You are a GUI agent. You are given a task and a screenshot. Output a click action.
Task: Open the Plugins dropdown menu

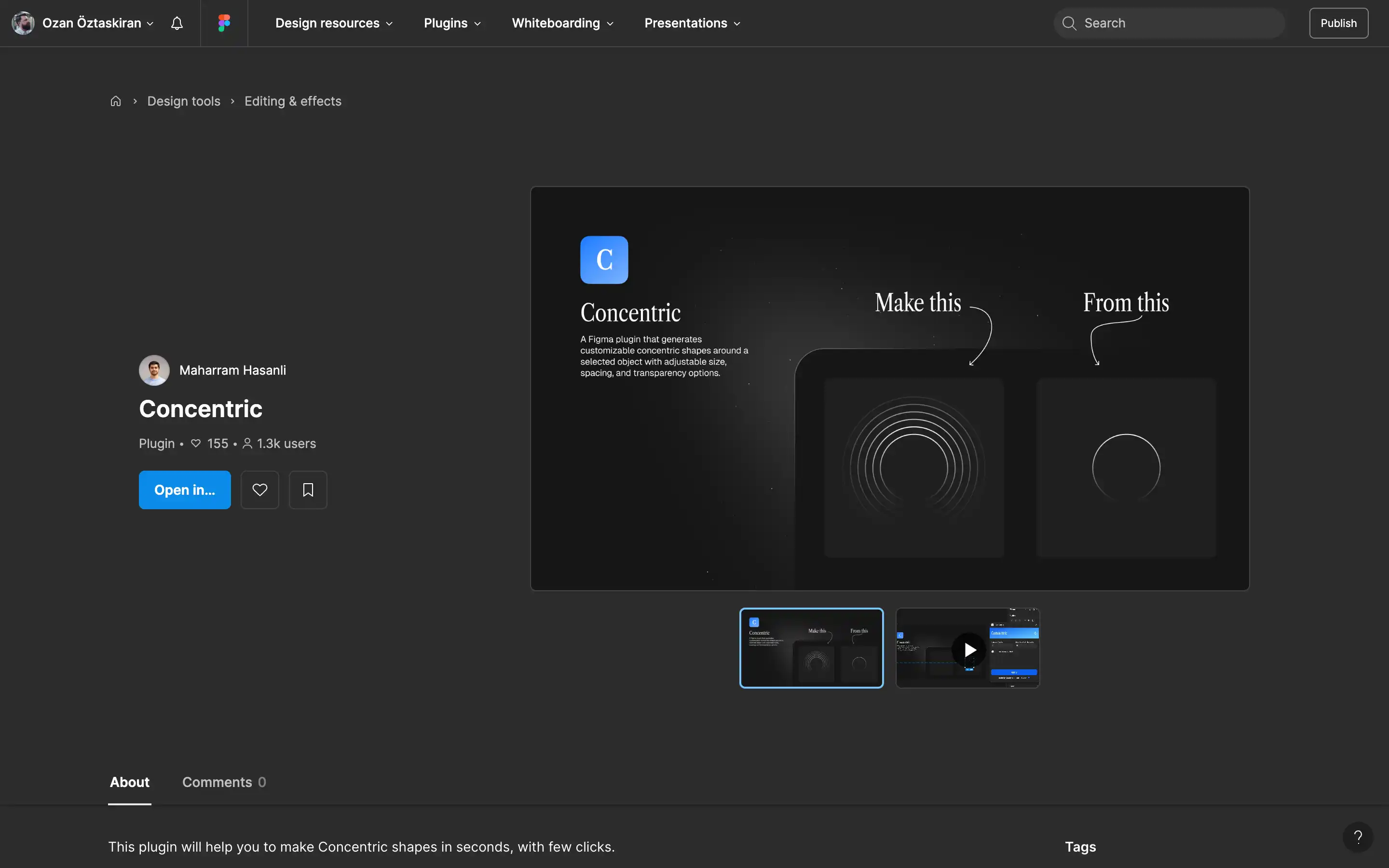[452, 23]
